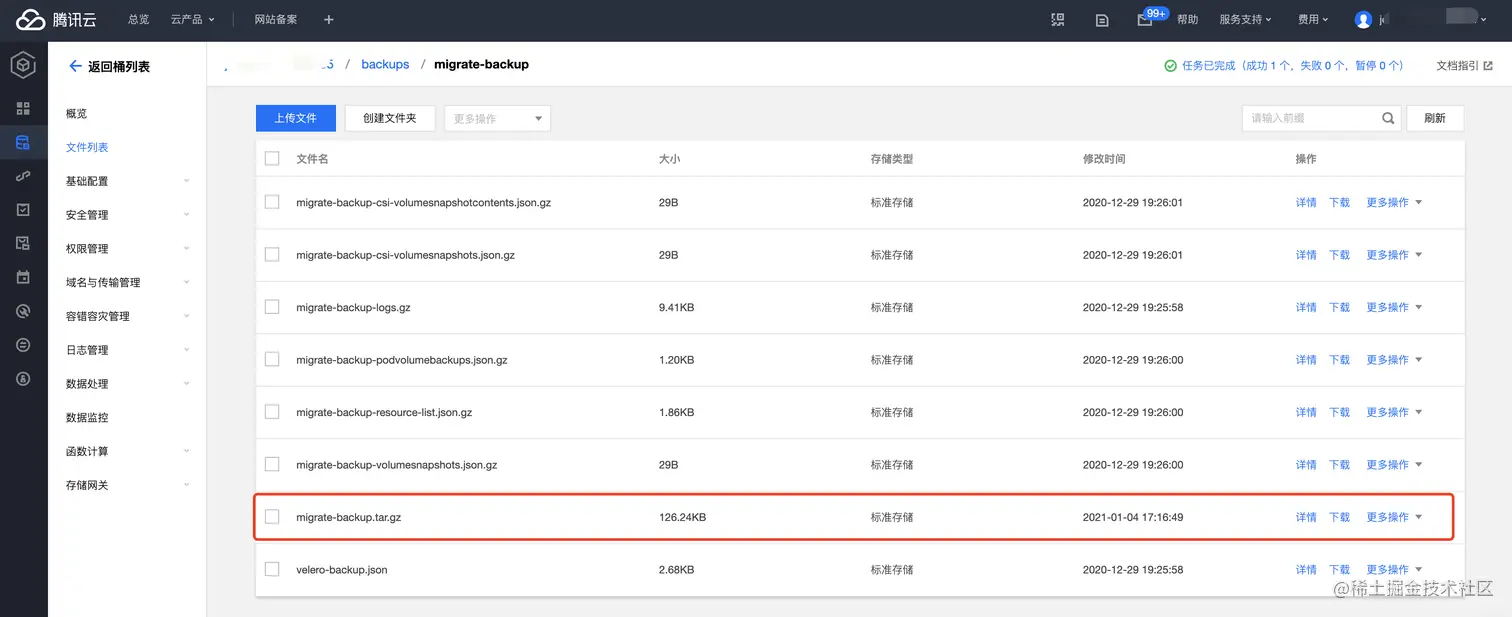Open external link icon beside 文档指引
1512x617 pixels.
(x=1488, y=66)
